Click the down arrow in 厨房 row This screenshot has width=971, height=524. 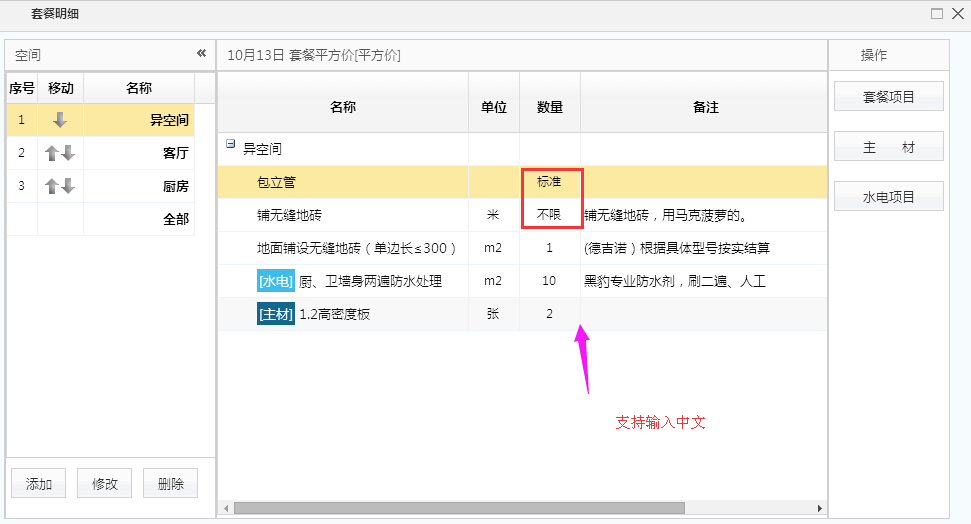point(68,186)
